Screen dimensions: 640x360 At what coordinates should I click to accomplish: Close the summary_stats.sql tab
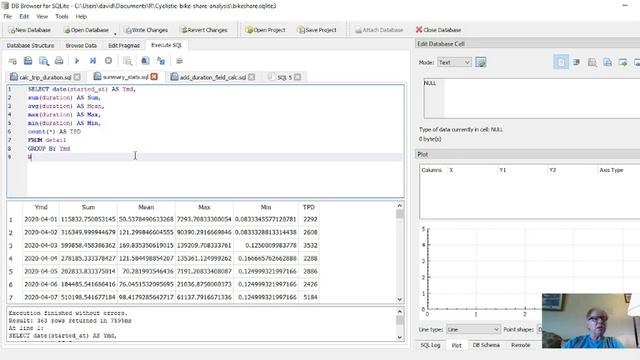click(x=154, y=77)
